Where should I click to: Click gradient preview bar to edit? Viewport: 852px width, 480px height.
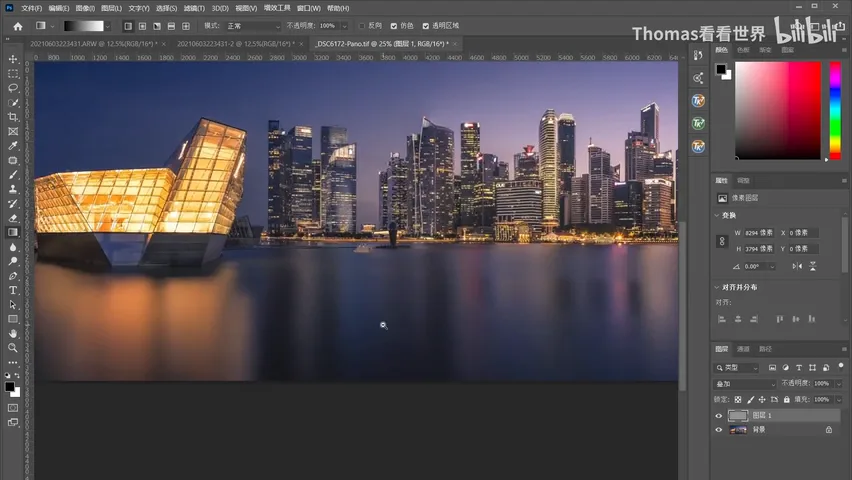pyautogui.click(x=83, y=26)
